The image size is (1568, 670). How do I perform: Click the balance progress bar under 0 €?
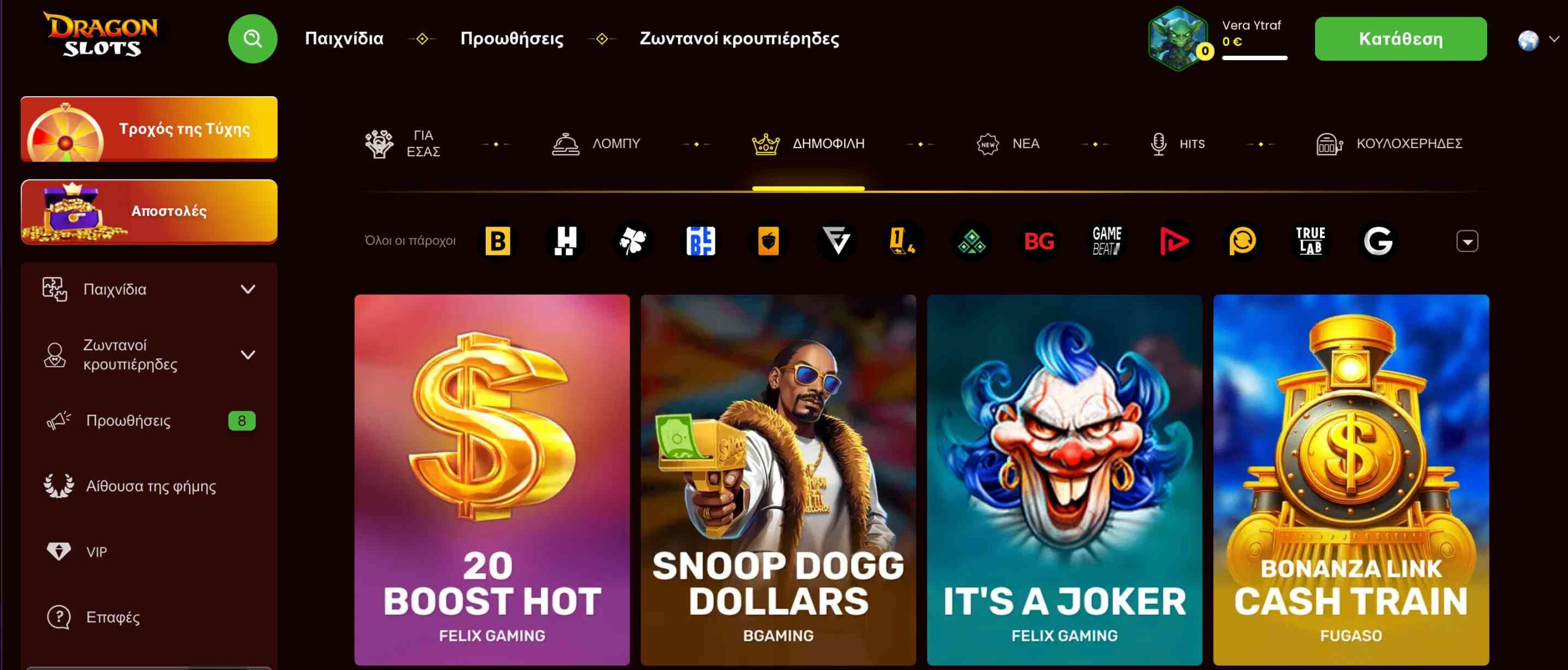point(1254,58)
